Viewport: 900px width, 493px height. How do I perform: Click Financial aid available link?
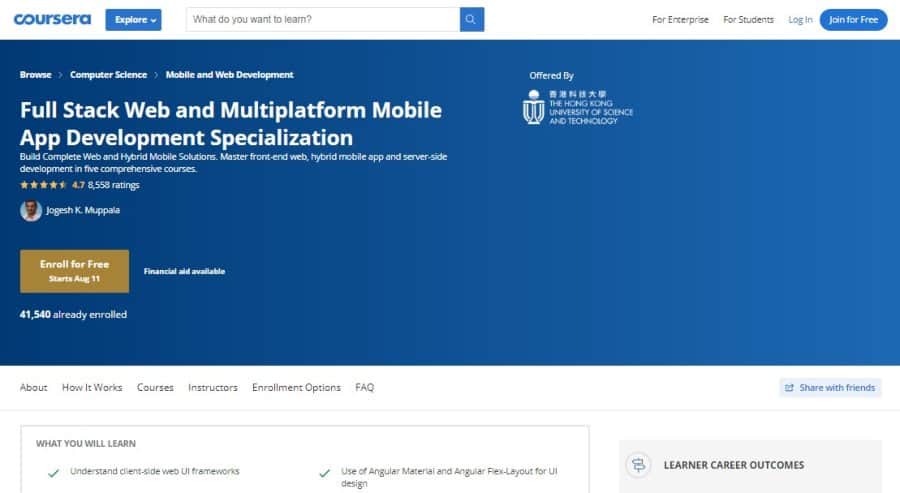pos(184,271)
